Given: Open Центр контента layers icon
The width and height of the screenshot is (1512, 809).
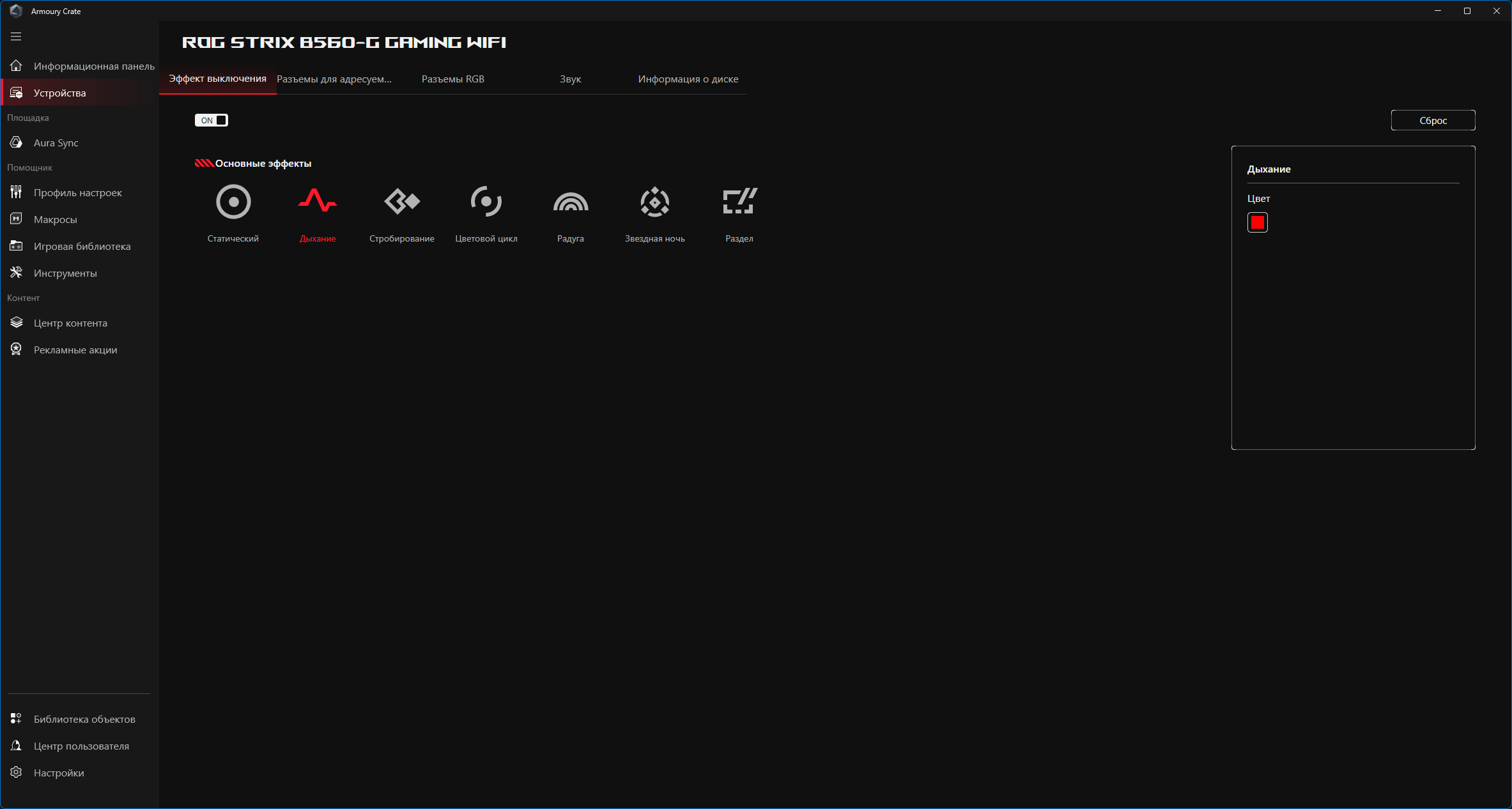Looking at the screenshot, I should tap(16, 323).
